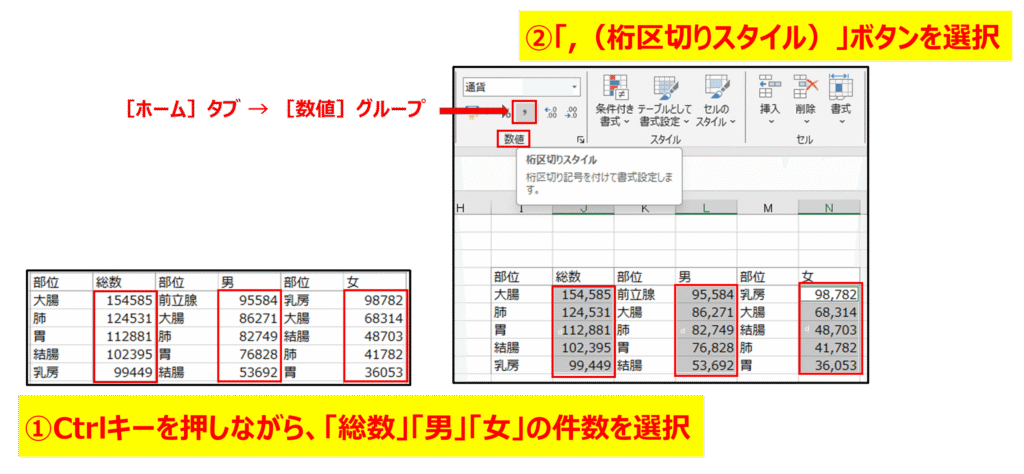Click cell containing 98,782
The width and height of the screenshot is (1024, 474).
click(x=829, y=294)
